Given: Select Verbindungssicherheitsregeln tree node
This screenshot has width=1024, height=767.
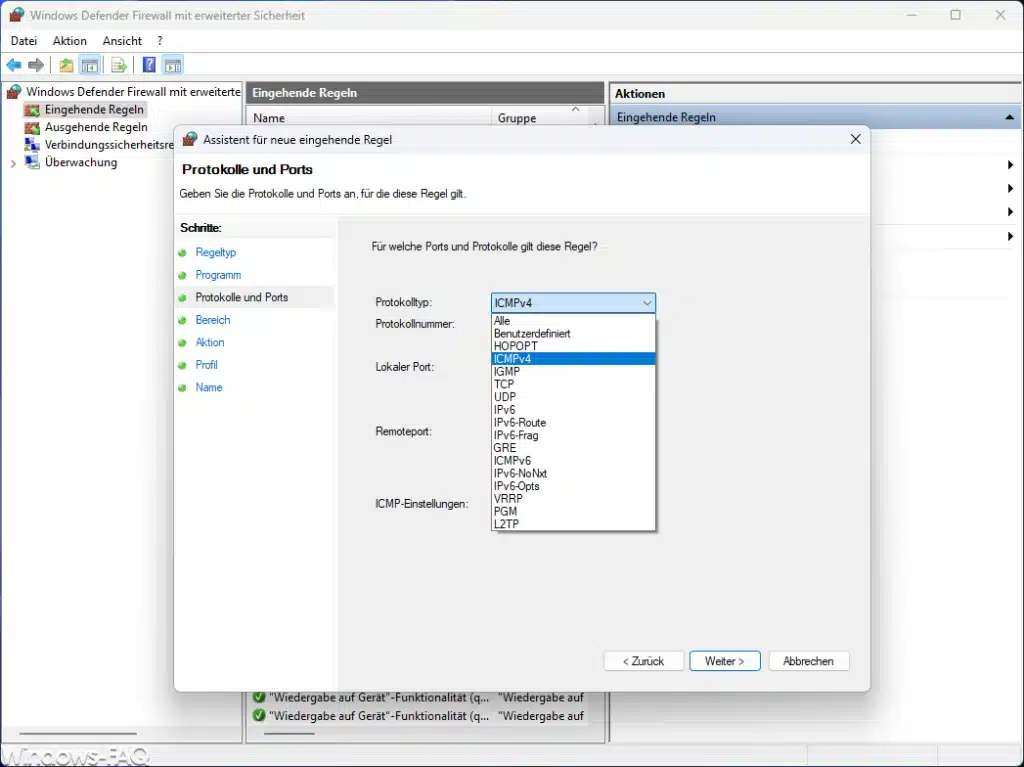Looking at the screenshot, I should point(108,144).
